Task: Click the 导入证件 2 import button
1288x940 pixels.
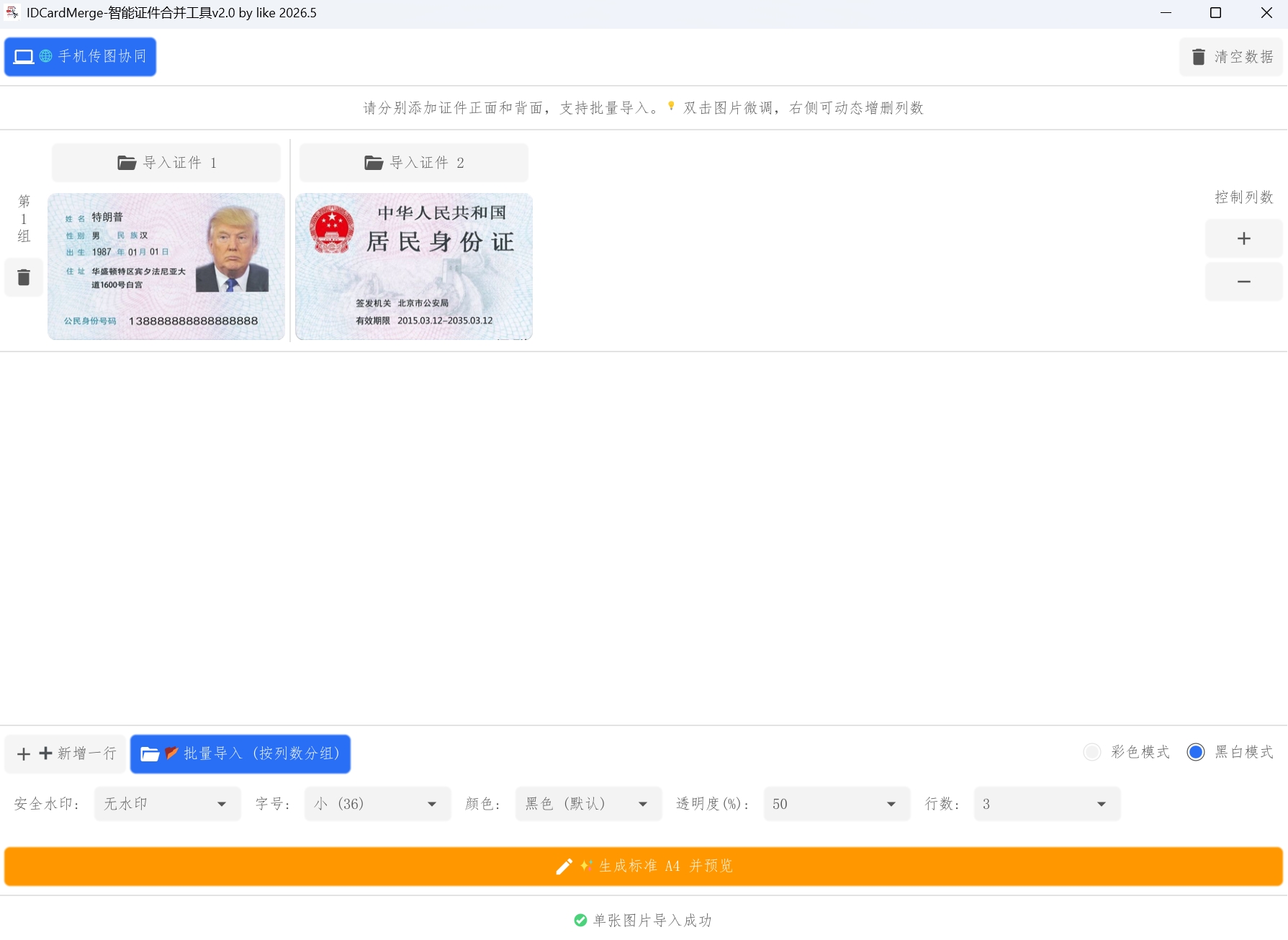Action: 414,163
